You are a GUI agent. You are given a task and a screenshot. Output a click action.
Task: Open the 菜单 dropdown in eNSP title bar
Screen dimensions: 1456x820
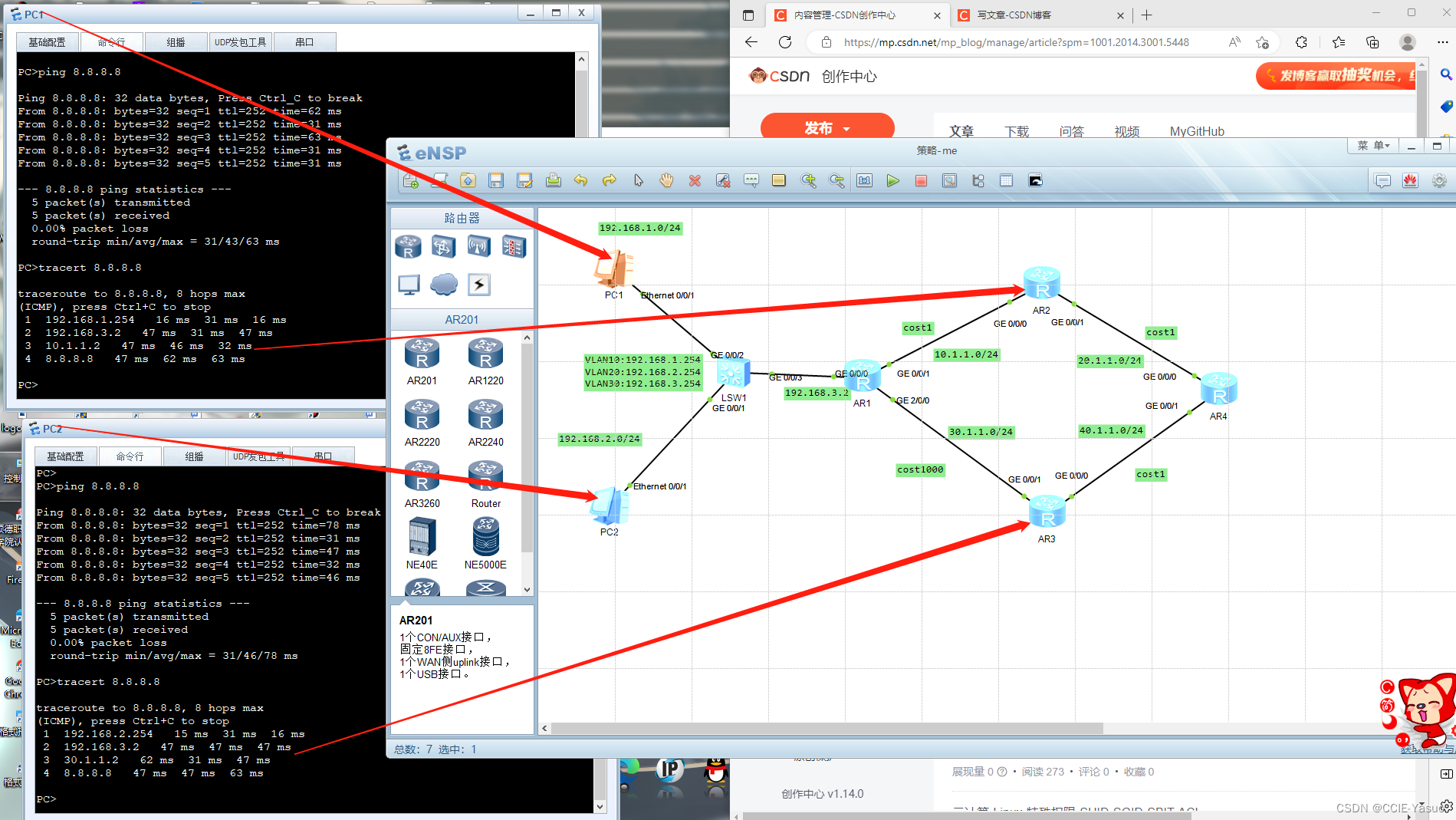(1373, 146)
